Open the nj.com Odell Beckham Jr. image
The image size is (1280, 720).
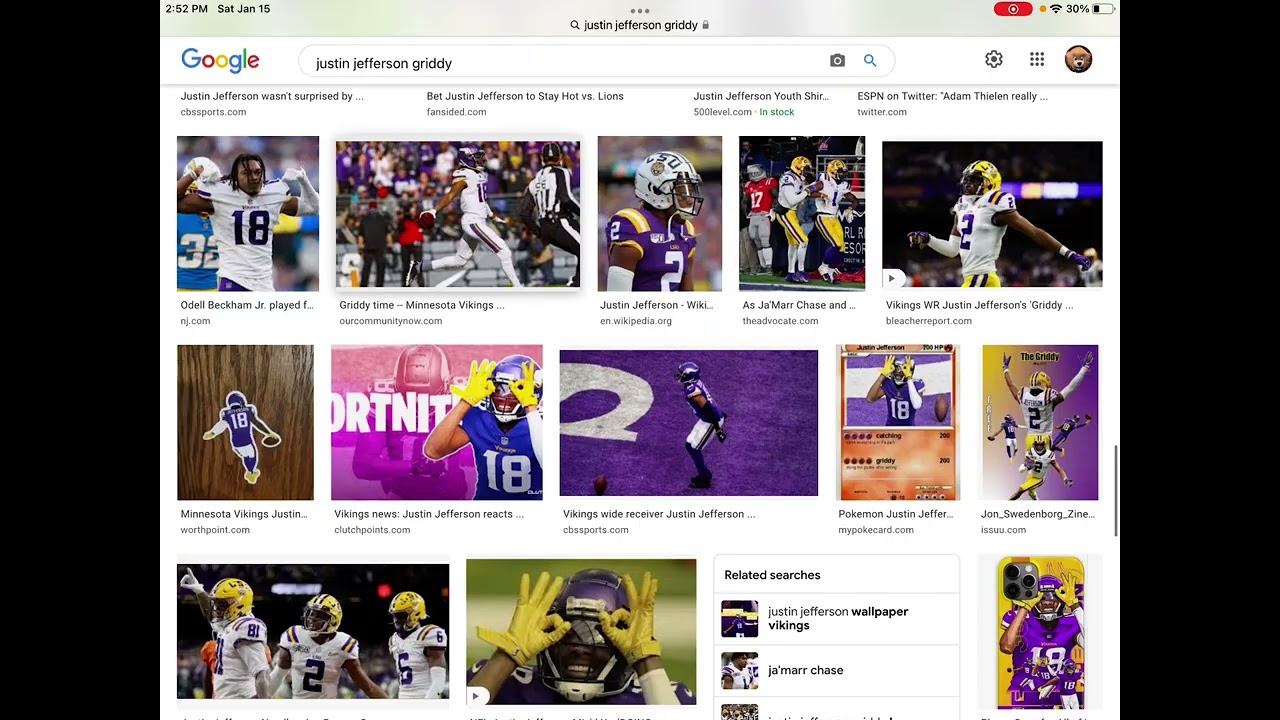pyautogui.click(x=248, y=214)
